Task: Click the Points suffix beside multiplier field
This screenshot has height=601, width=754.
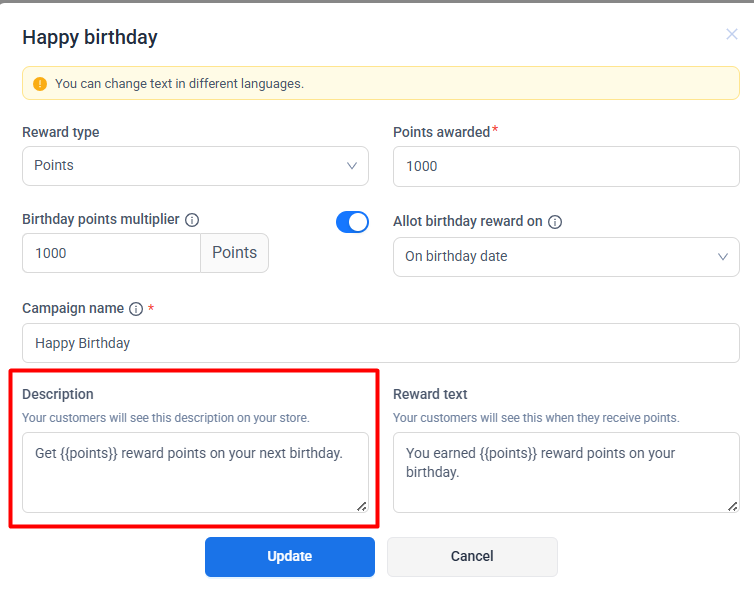Action: coord(235,254)
